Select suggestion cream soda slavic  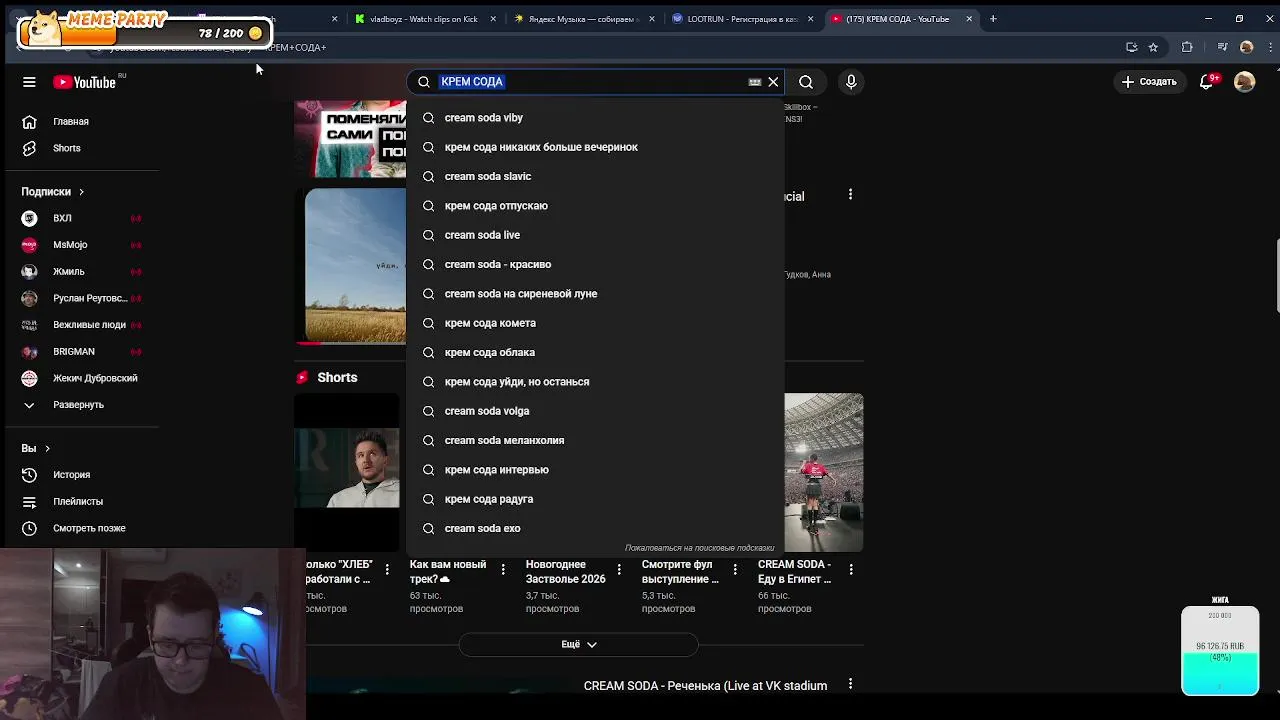[595, 176]
